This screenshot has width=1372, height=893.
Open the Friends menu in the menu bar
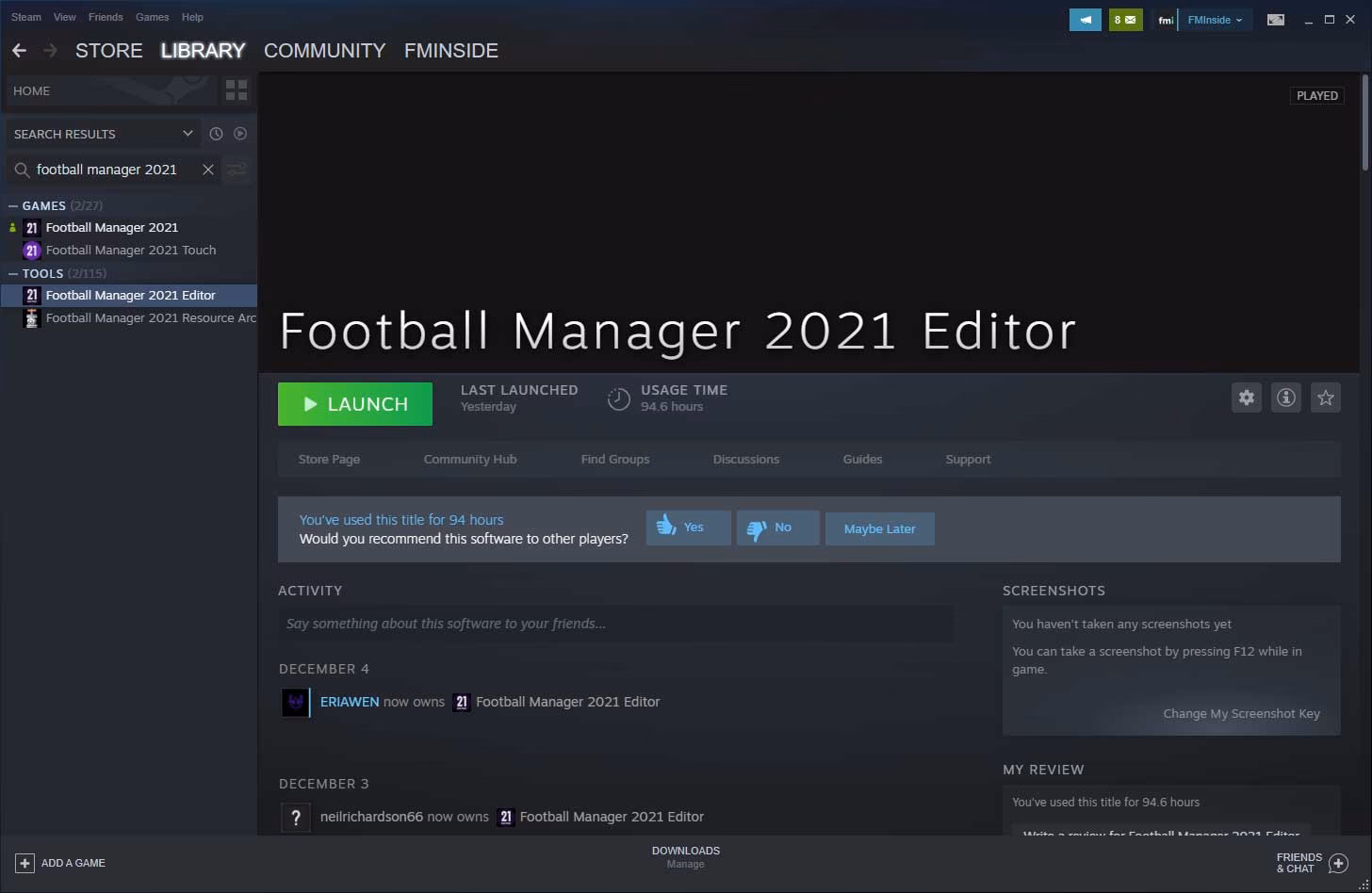click(105, 16)
